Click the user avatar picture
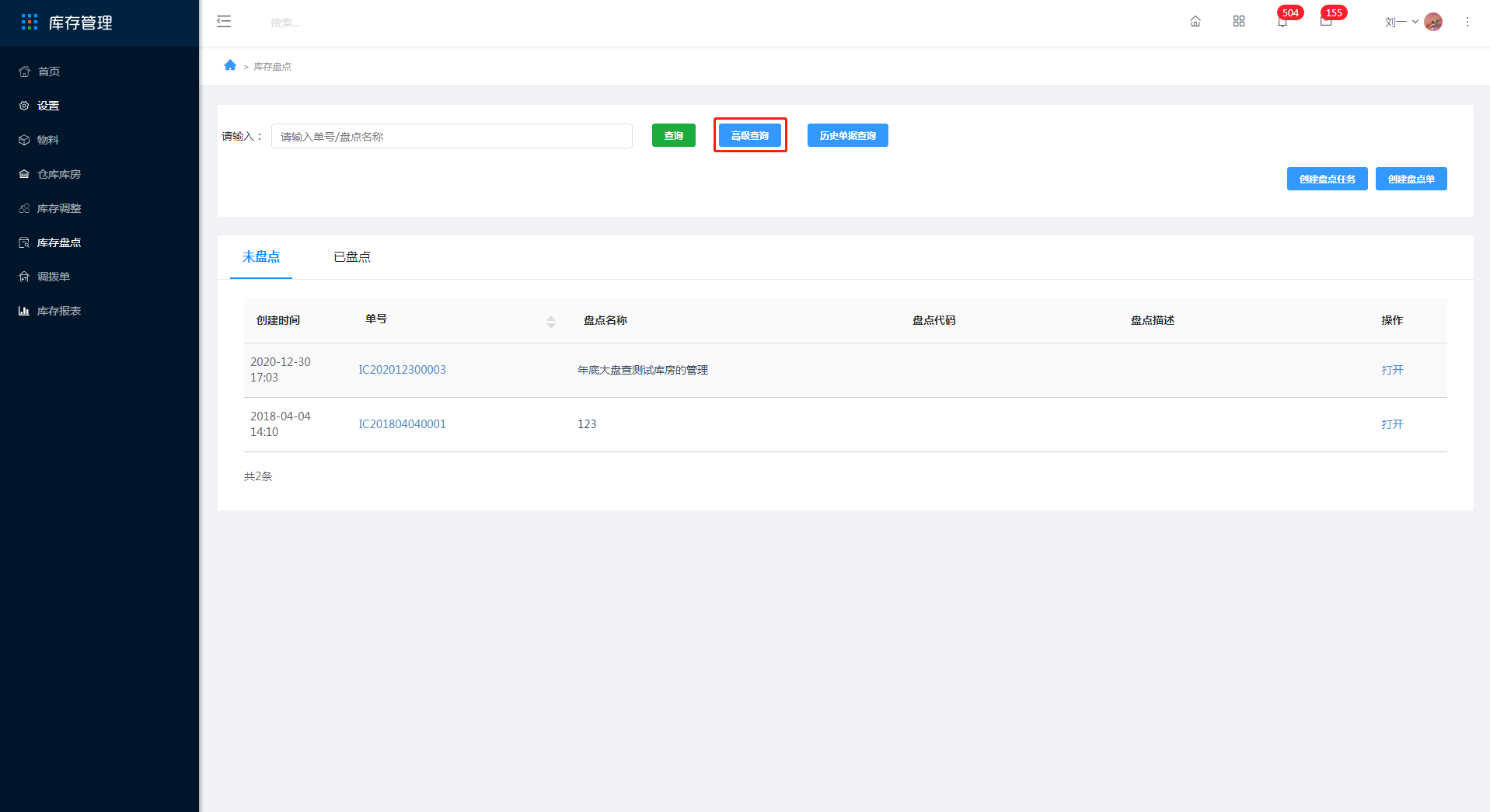This screenshot has height=812, width=1490. pos(1433,22)
